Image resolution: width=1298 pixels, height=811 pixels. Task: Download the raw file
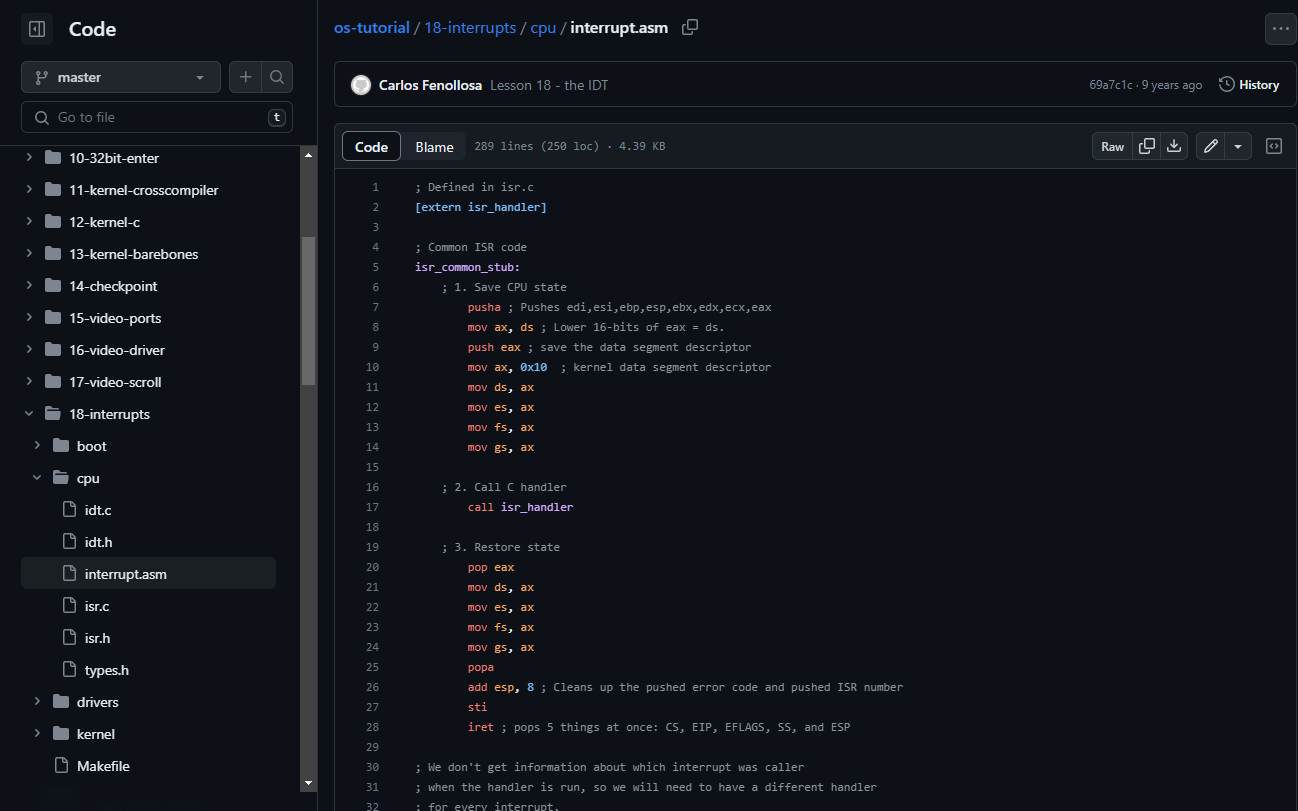1174,146
